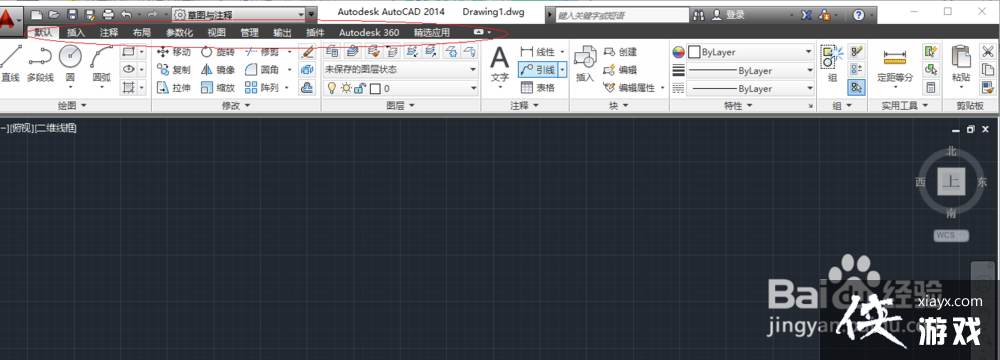Click the layer 0 color square swatch
The width and height of the screenshot is (1000, 360).
coord(376,89)
